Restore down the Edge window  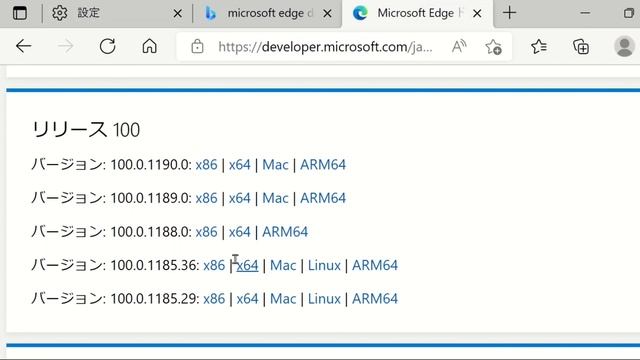(x=629, y=13)
